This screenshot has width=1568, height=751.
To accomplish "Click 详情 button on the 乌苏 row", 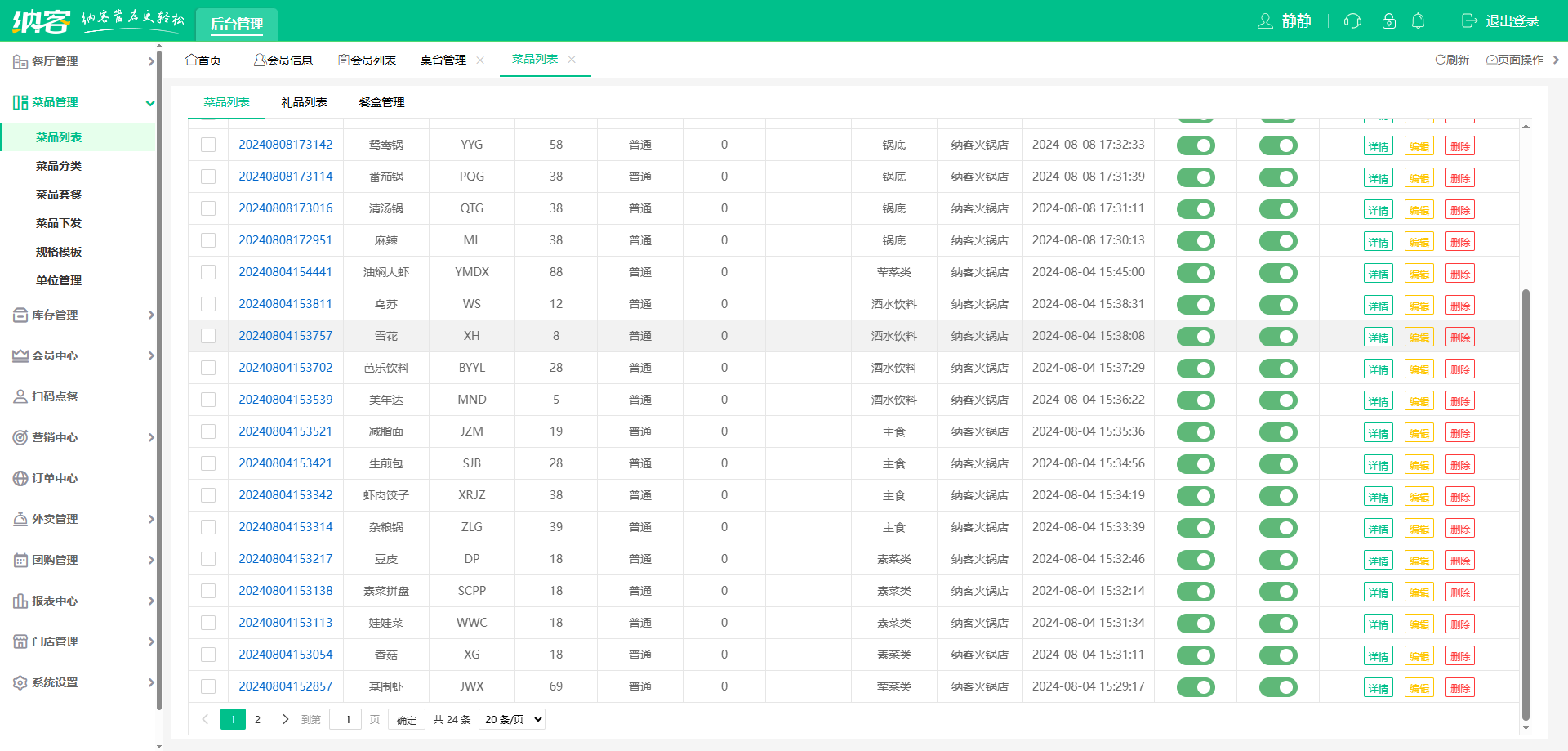I will [x=1378, y=304].
